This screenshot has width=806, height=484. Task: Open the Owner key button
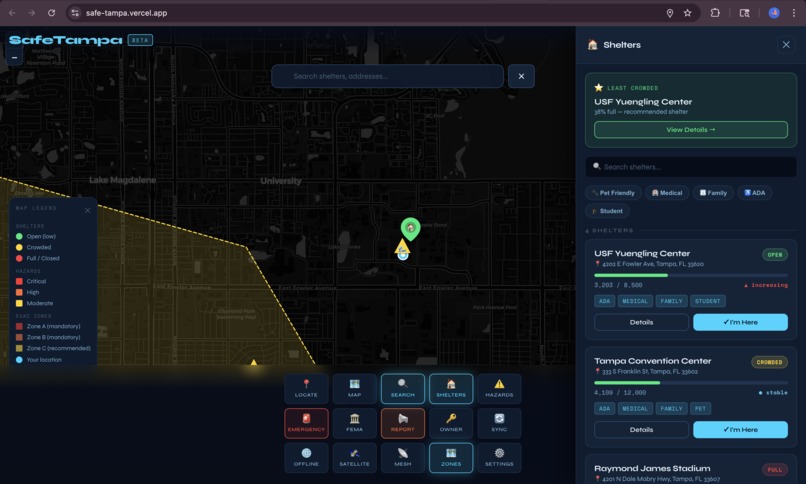click(x=451, y=423)
